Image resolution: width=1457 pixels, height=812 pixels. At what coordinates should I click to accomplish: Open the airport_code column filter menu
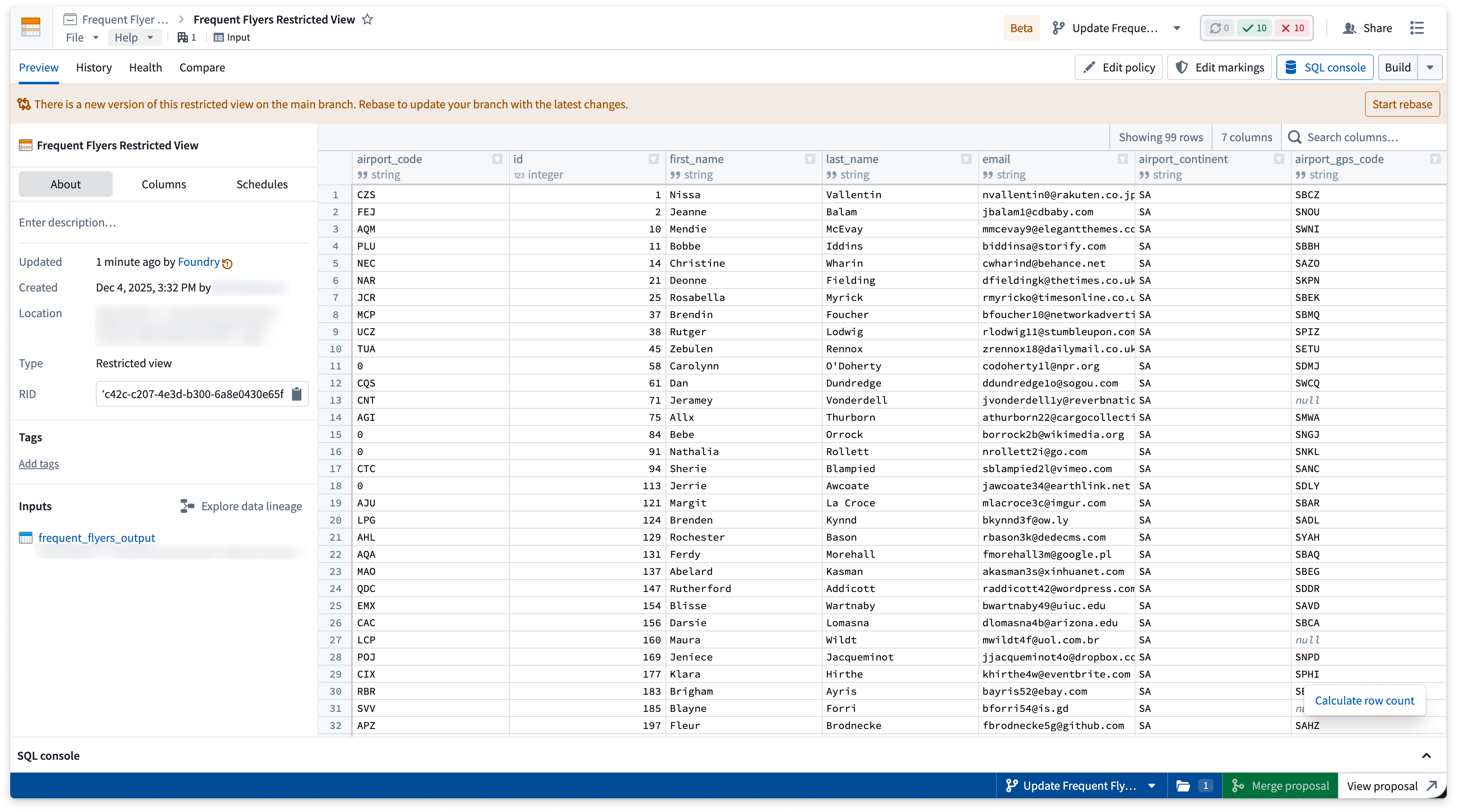(x=497, y=160)
